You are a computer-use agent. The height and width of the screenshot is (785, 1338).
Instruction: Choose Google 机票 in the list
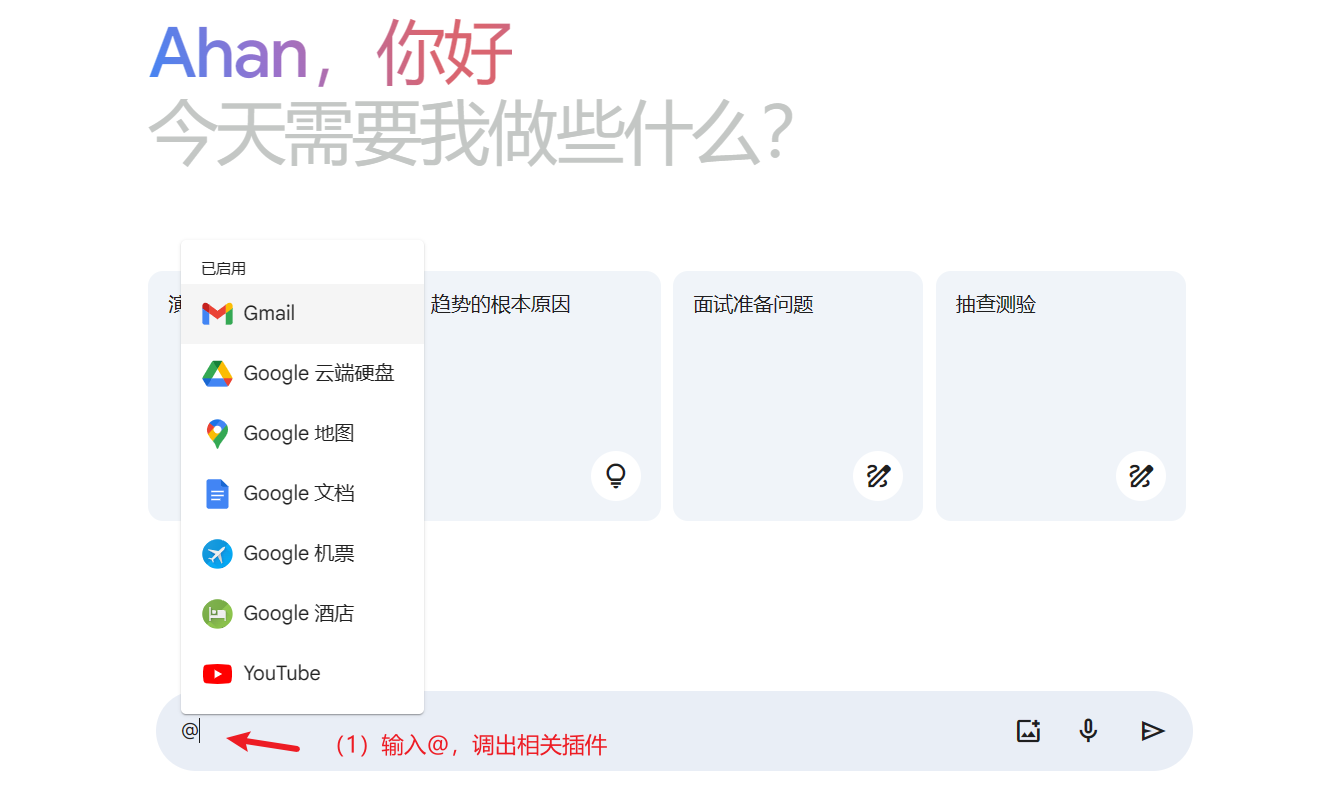pos(302,553)
